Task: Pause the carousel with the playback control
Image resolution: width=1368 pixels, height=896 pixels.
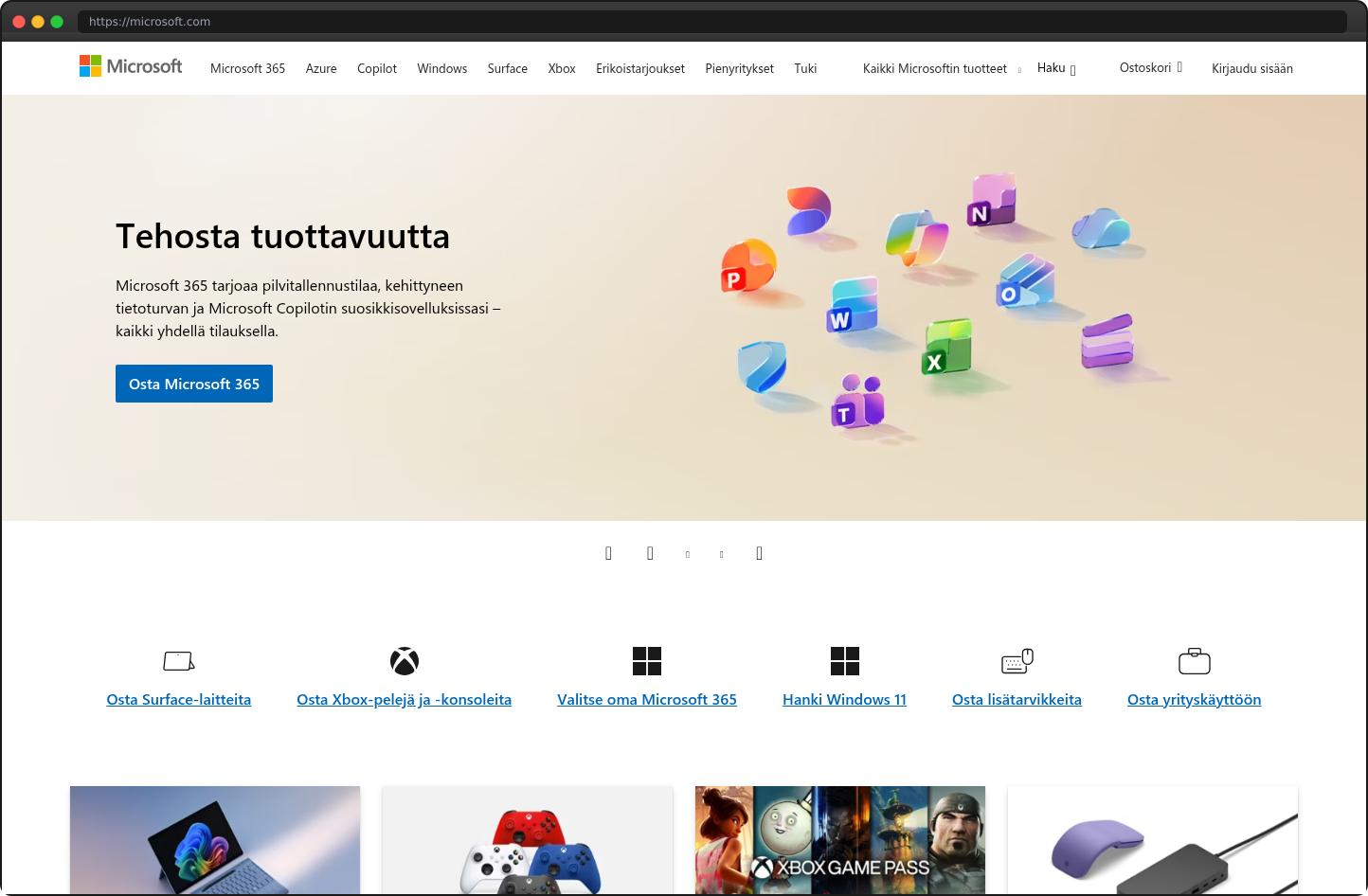Action: [759, 553]
